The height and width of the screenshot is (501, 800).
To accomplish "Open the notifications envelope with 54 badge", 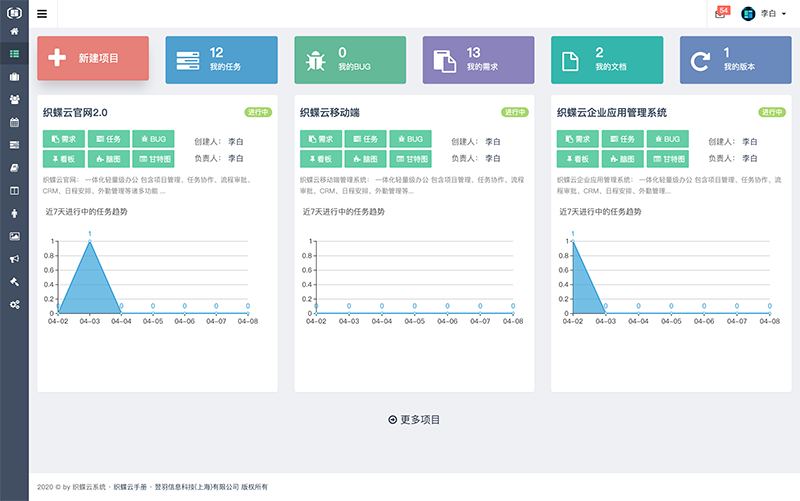I will point(720,14).
